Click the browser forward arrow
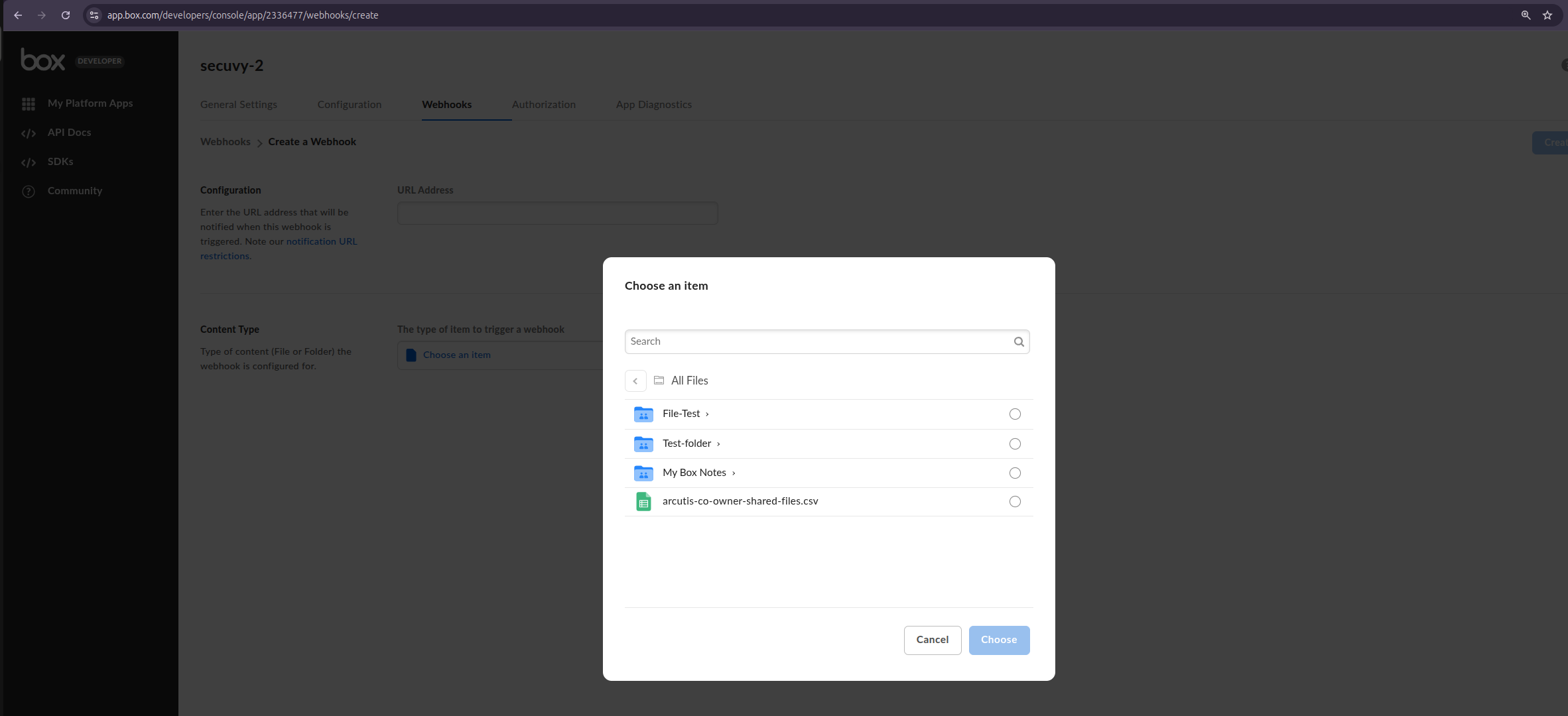1568x716 pixels. (42, 15)
